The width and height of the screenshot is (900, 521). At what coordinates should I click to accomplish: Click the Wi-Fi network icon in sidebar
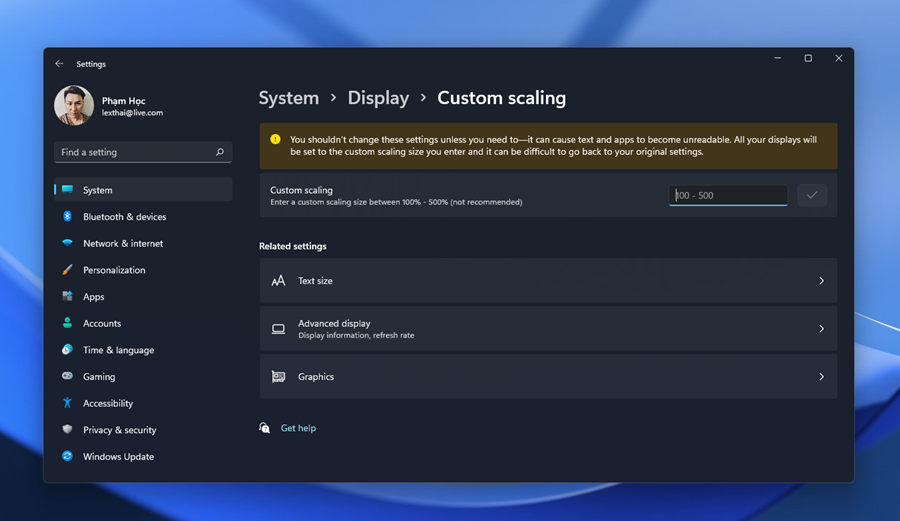[x=67, y=243]
